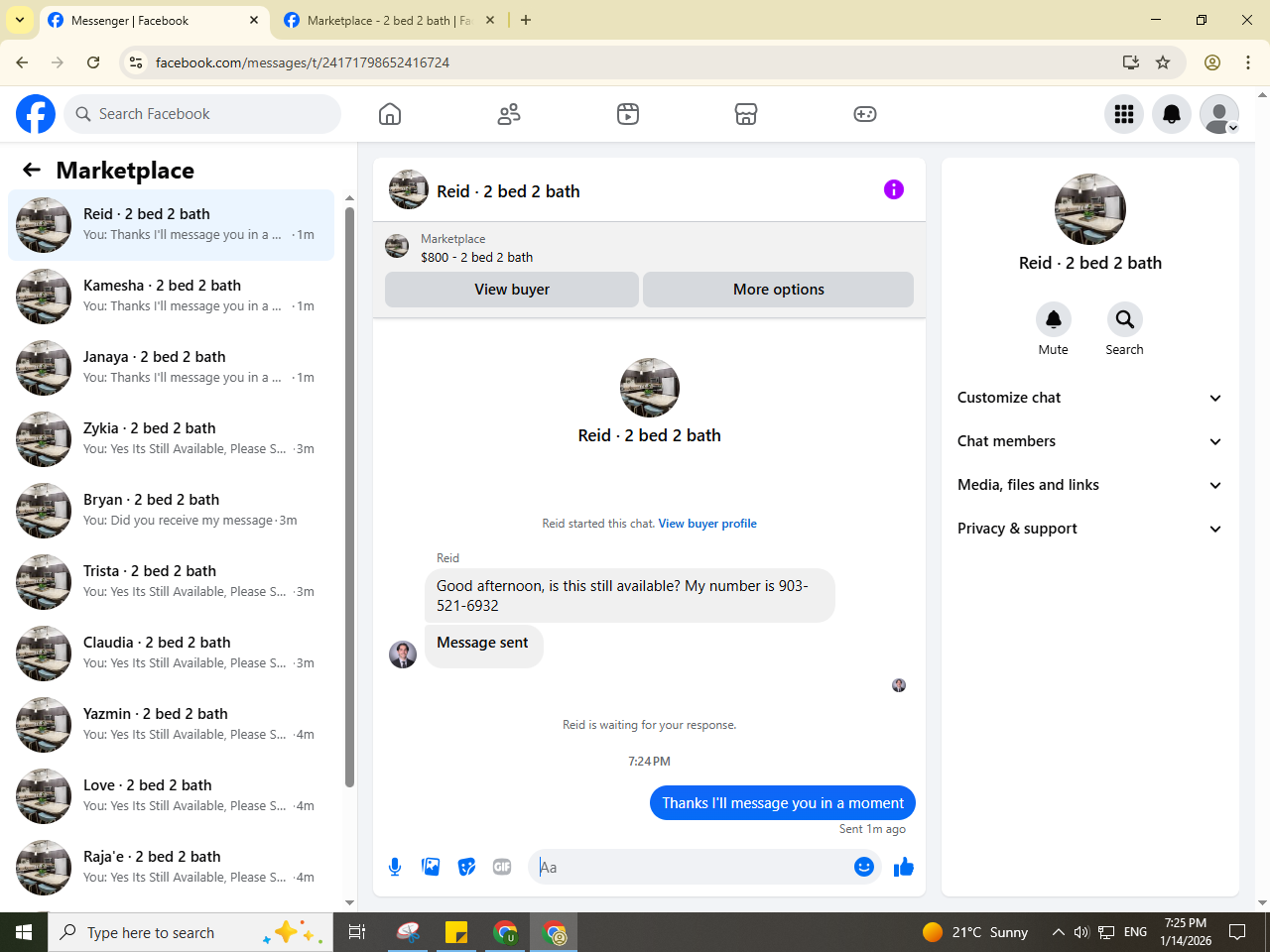The image size is (1270, 952).
Task: Open Love · 2 bed 2 bath chat
Action: click(x=172, y=796)
